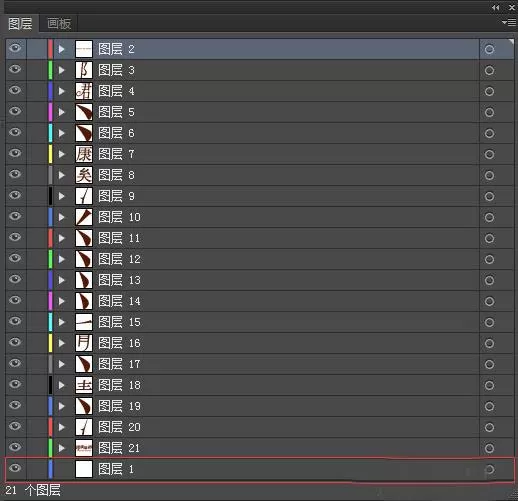Toggle visibility of 图层 10
Screen dimensions: 518x501
point(15,216)
